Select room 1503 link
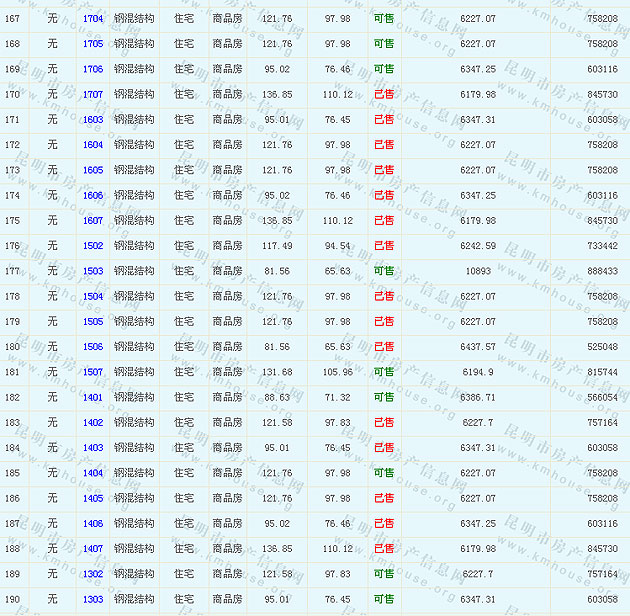 click(93, 271)
